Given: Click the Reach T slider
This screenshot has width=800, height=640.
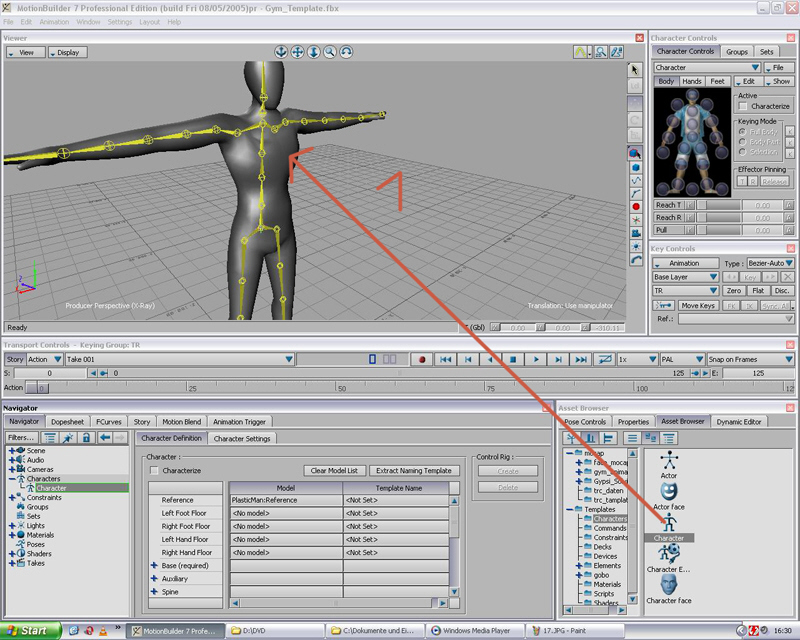Looking at the screenshot, I should click(720, 204).
